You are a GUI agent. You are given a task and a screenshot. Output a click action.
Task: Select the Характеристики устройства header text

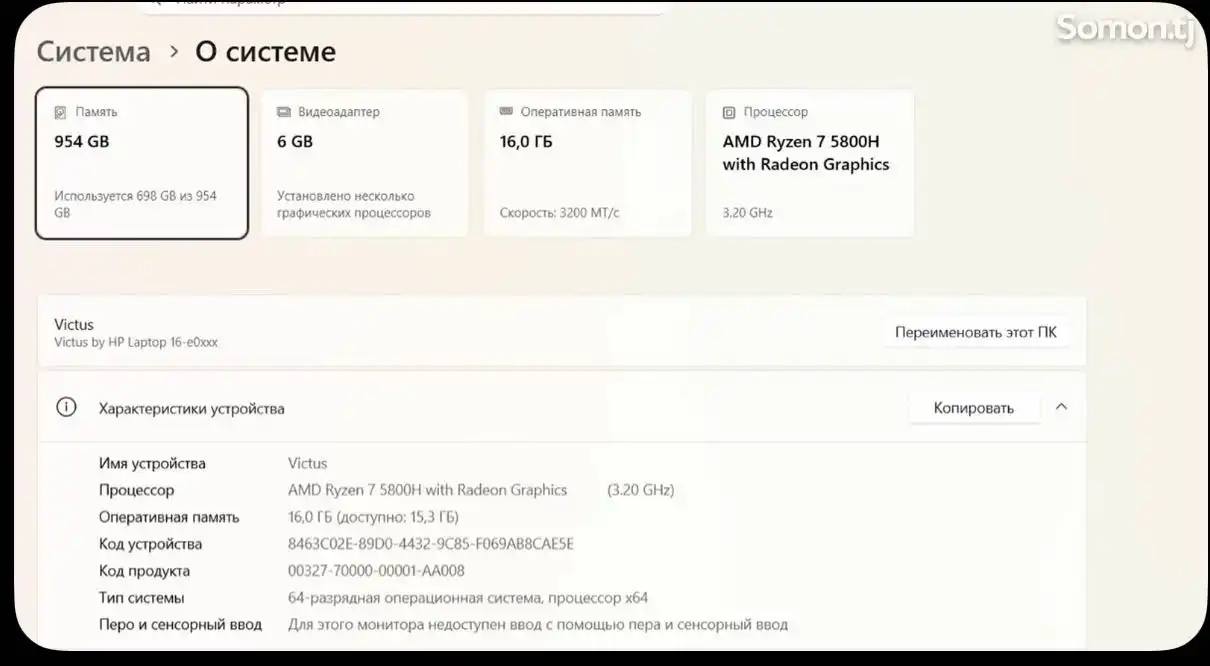192,409
